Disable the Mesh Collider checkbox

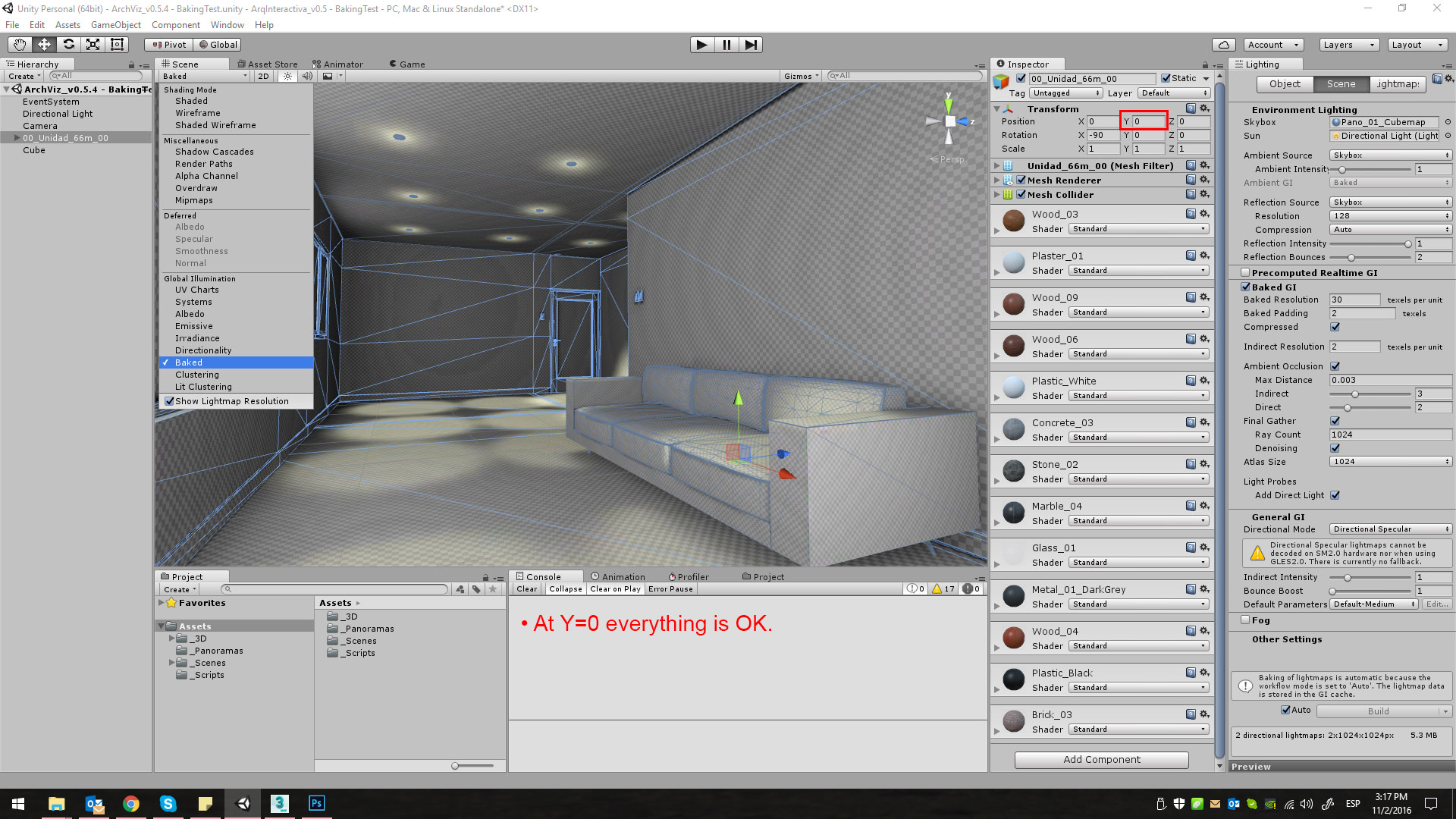1021,194
